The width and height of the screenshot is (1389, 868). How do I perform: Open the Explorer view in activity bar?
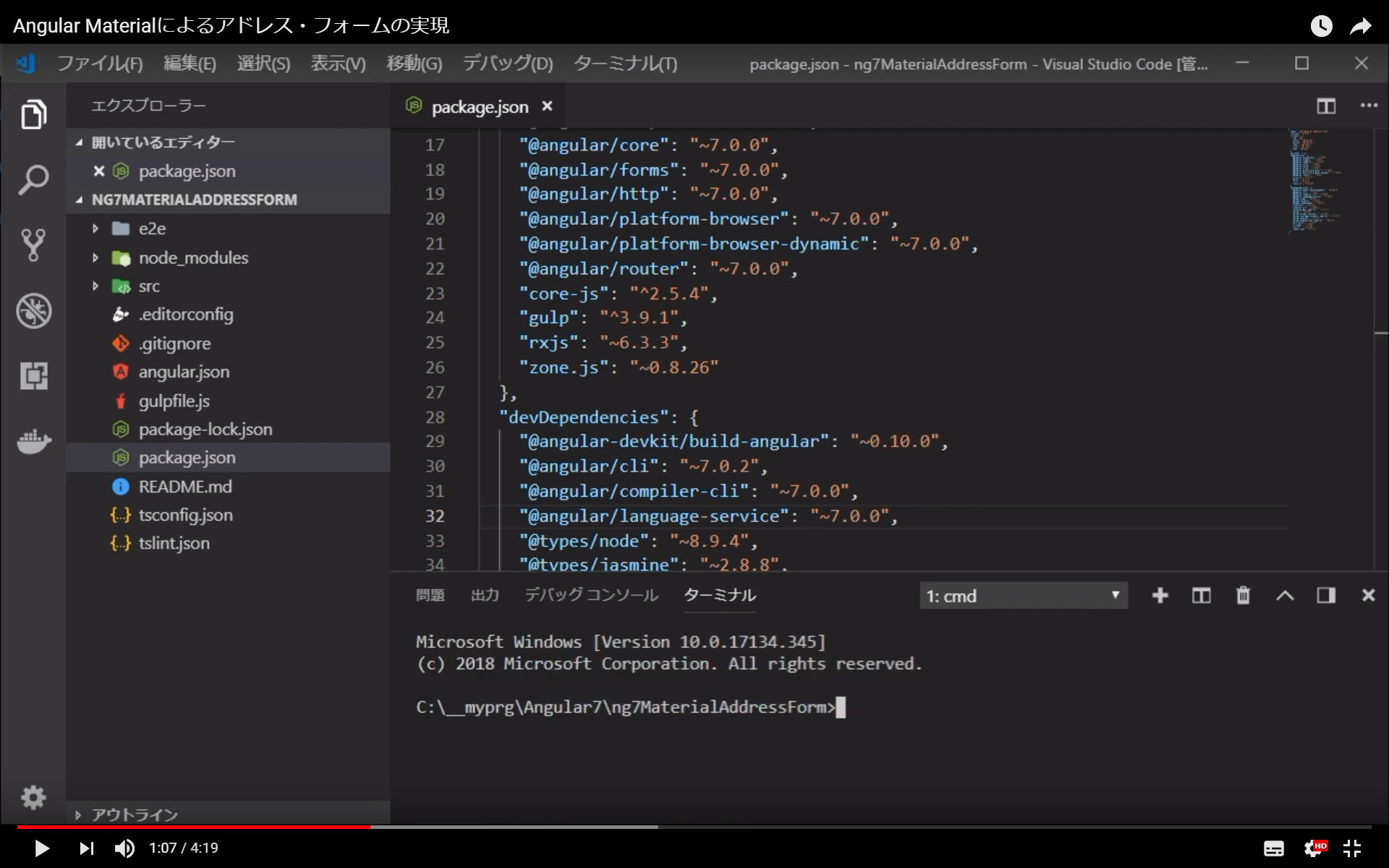coord(33,114)
